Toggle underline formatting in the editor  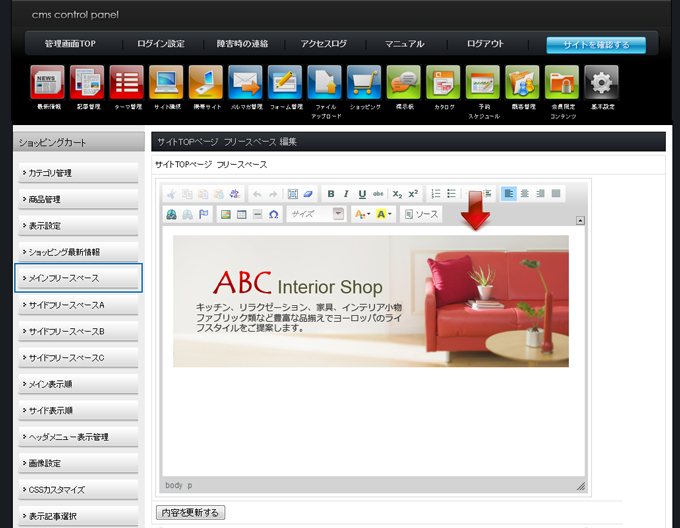coord(362,194)
